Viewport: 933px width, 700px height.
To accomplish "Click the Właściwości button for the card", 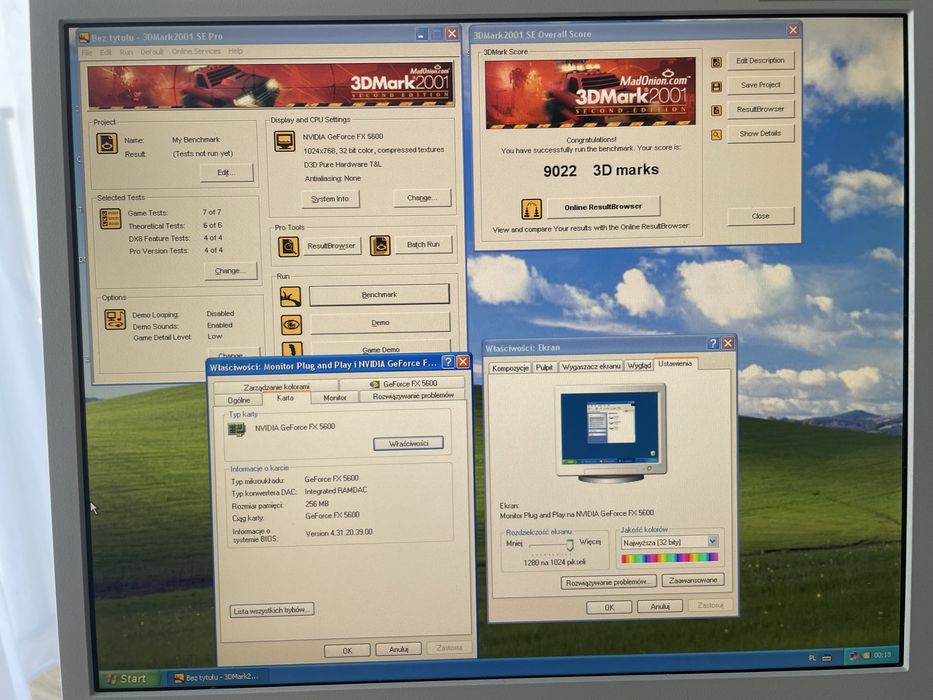I will click(408, 443).
